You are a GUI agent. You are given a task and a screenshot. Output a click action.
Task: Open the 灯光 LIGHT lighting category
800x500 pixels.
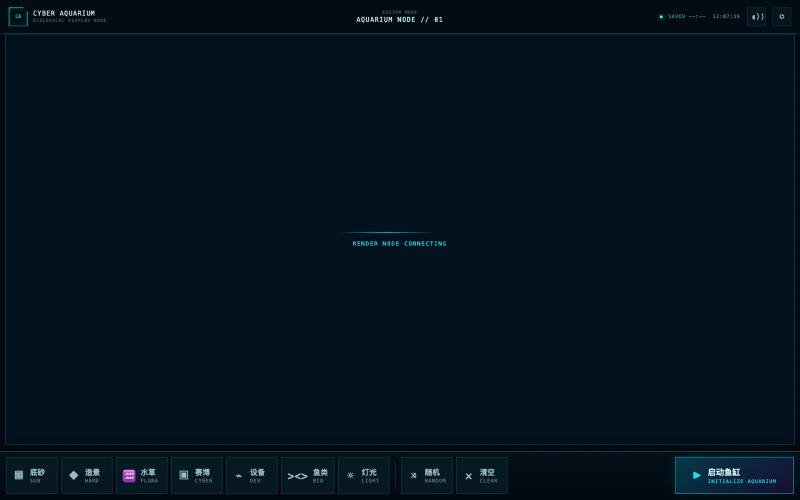tap(364, 475)
